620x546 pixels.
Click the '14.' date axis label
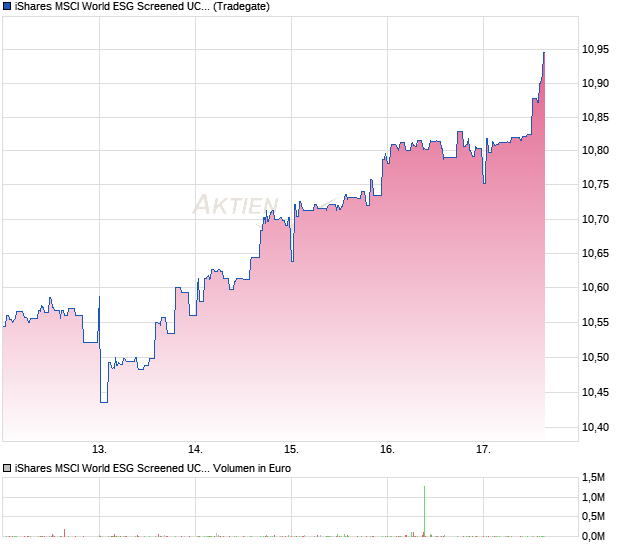[195, 450]
